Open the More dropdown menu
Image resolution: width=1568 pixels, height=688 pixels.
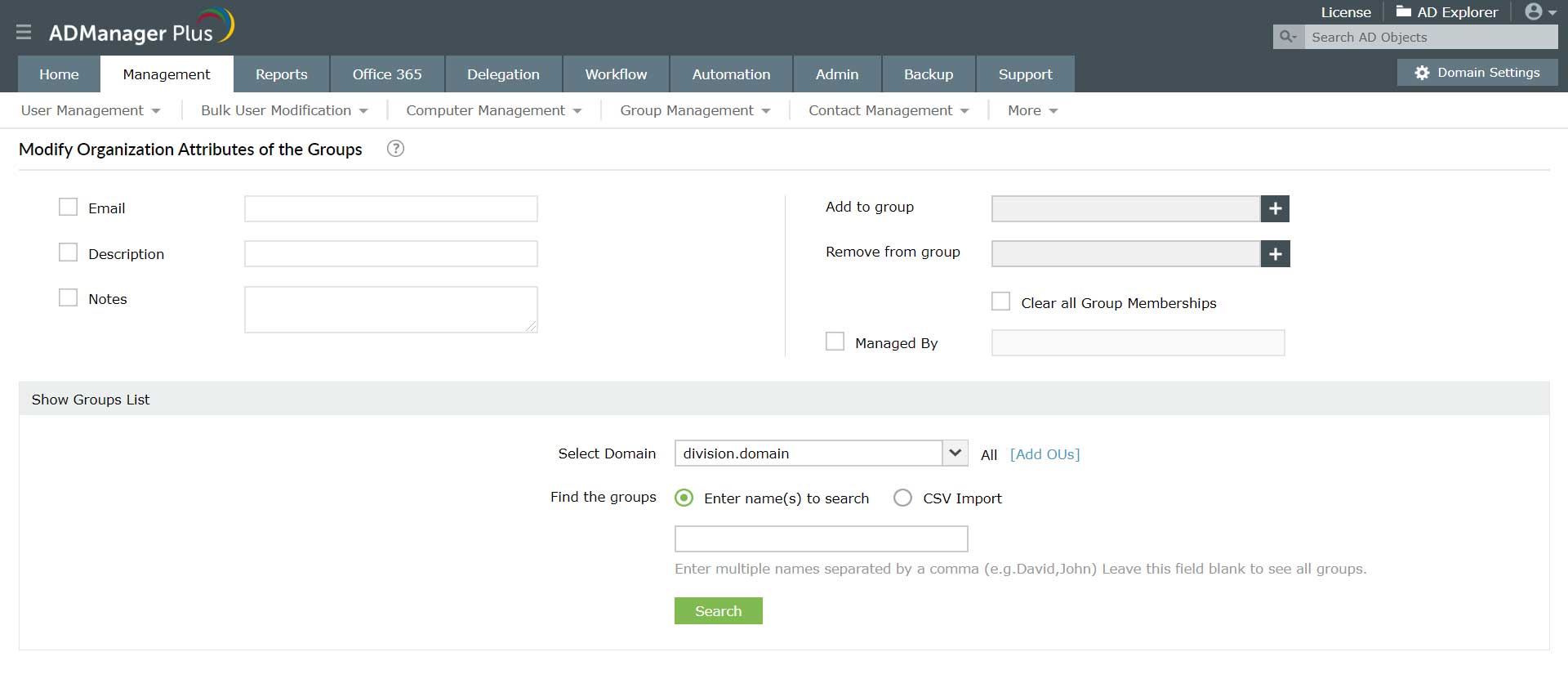(1032, 110)
